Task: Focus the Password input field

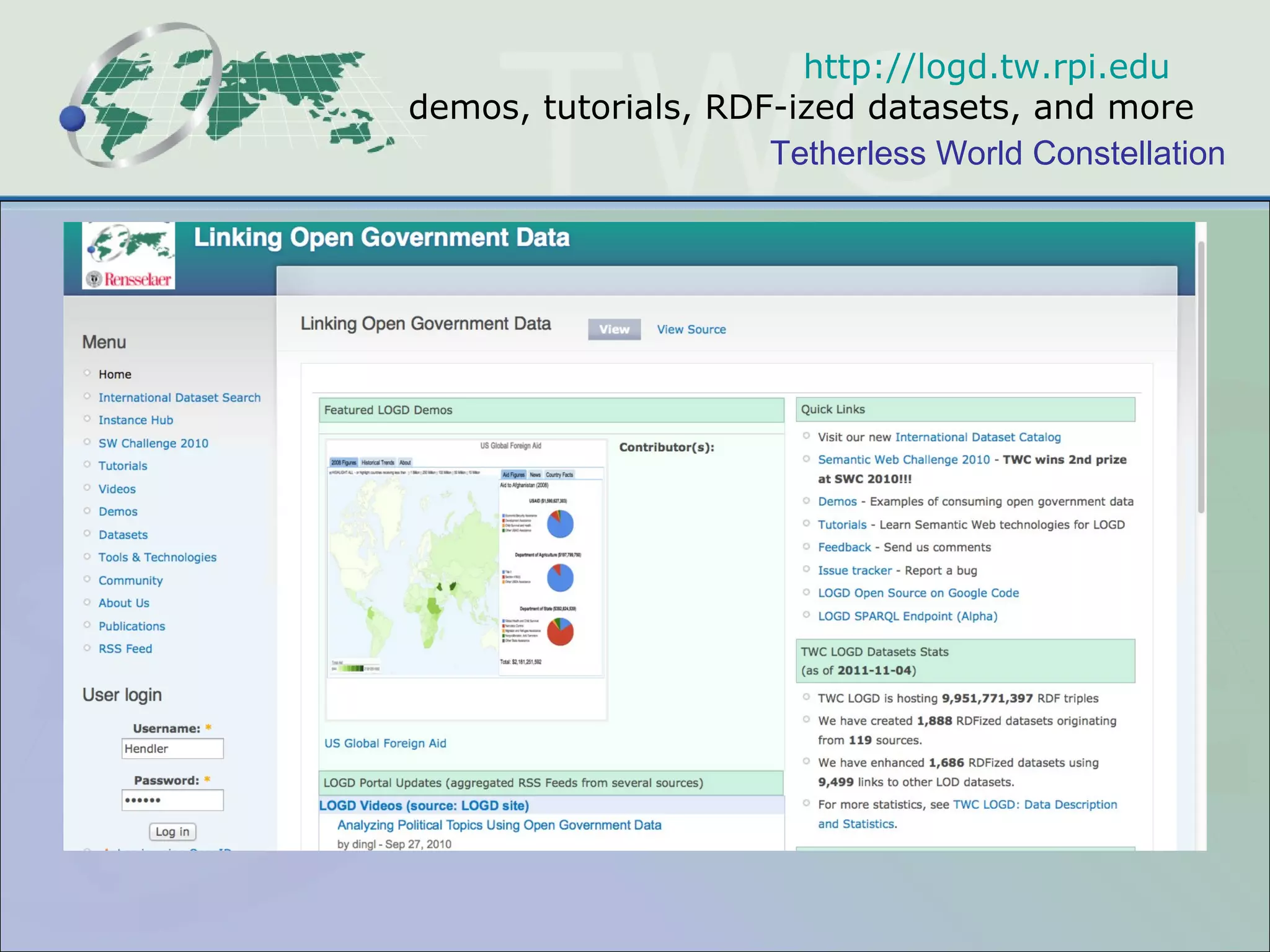Action: coord(172,800)
